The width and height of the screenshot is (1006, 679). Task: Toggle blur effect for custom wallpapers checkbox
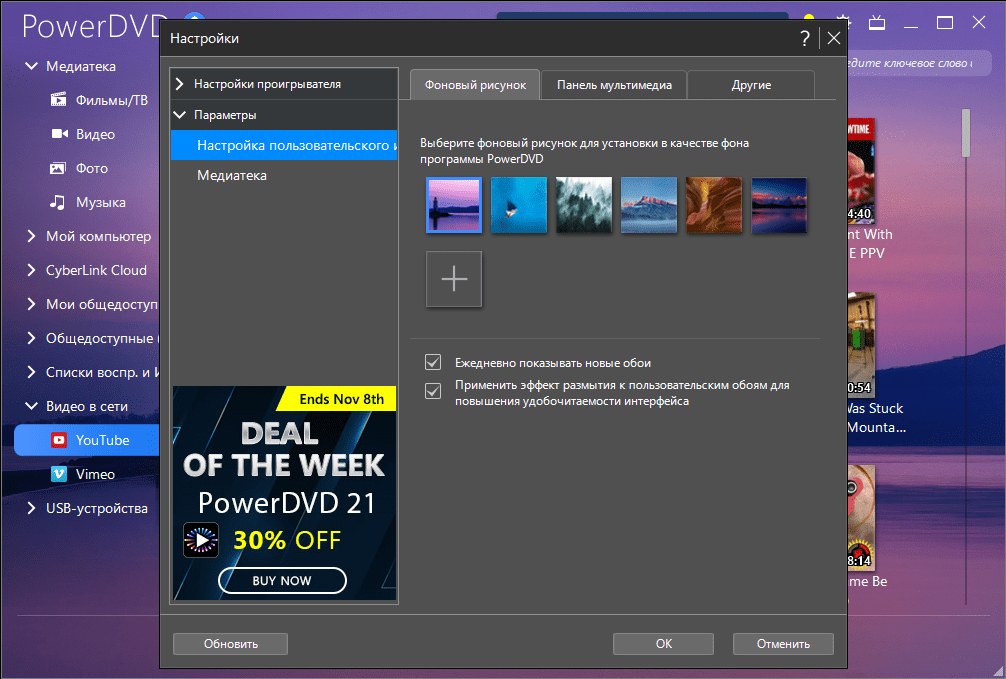[x=433, y=391]
